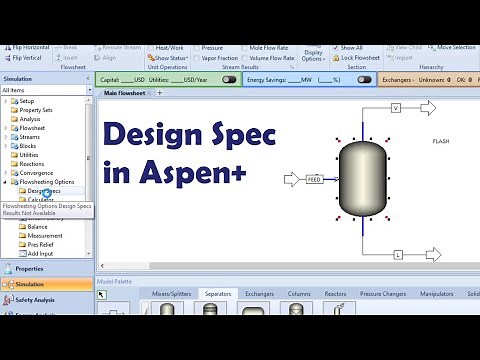Click the Measurement folder icon
Viewport: 480px width, 360px height.
(x=22, y=236)
